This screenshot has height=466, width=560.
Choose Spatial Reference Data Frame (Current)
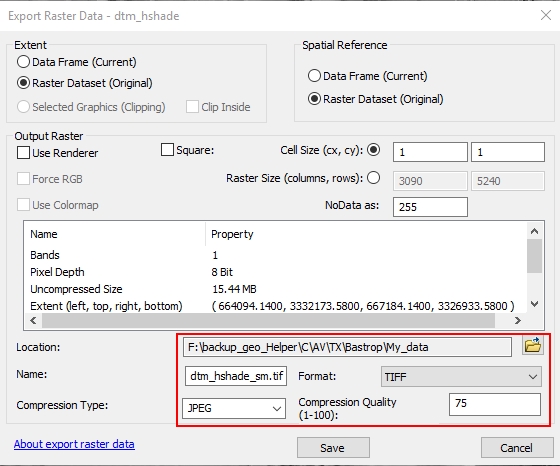[x=314, y=76]
